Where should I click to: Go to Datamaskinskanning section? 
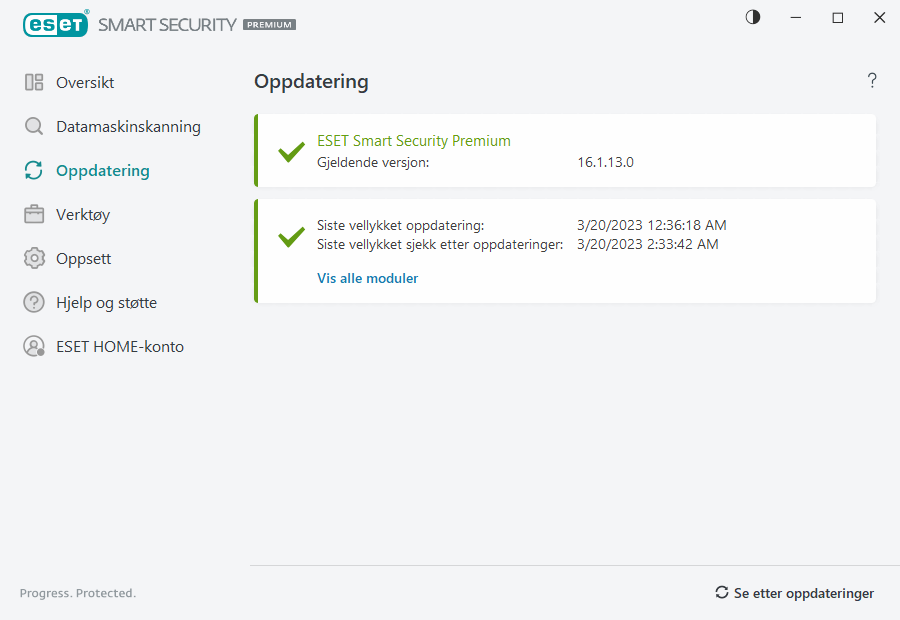(128, 127)
